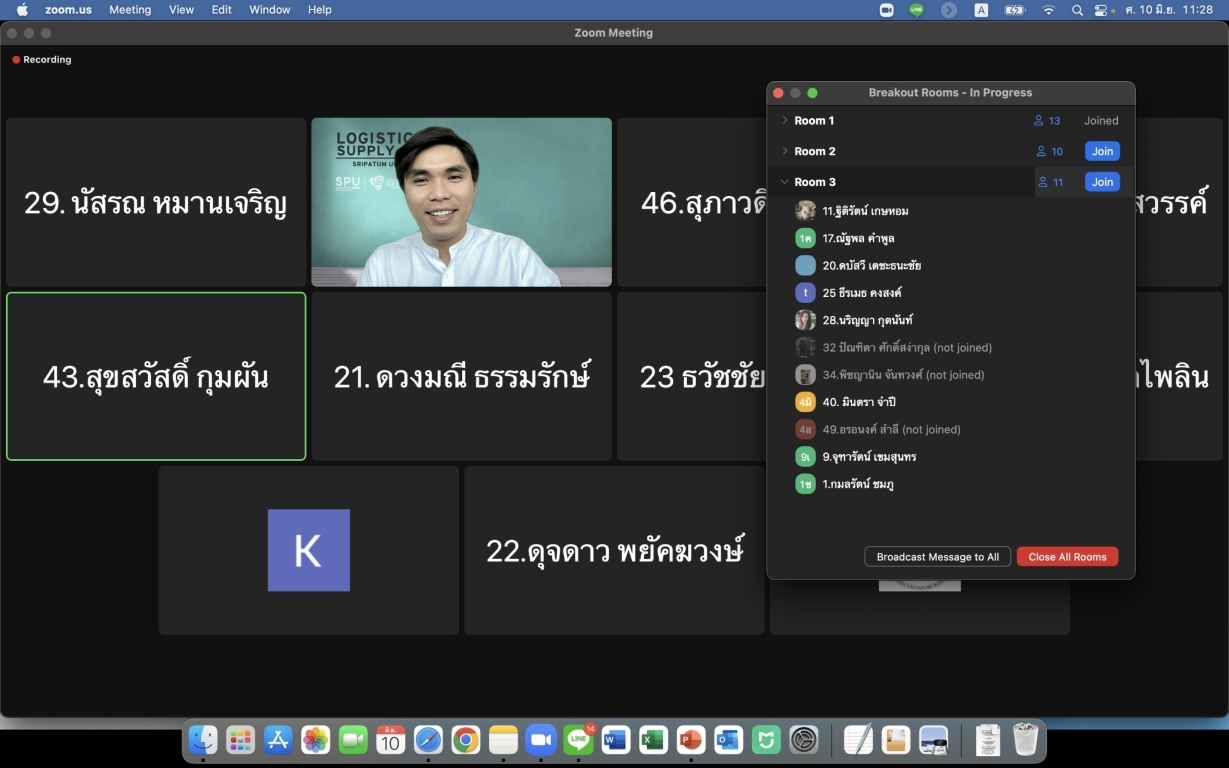This screenshot has width=1229, height=768.
Task: Expand the Room 1 participant list
Action: [785, 121]
